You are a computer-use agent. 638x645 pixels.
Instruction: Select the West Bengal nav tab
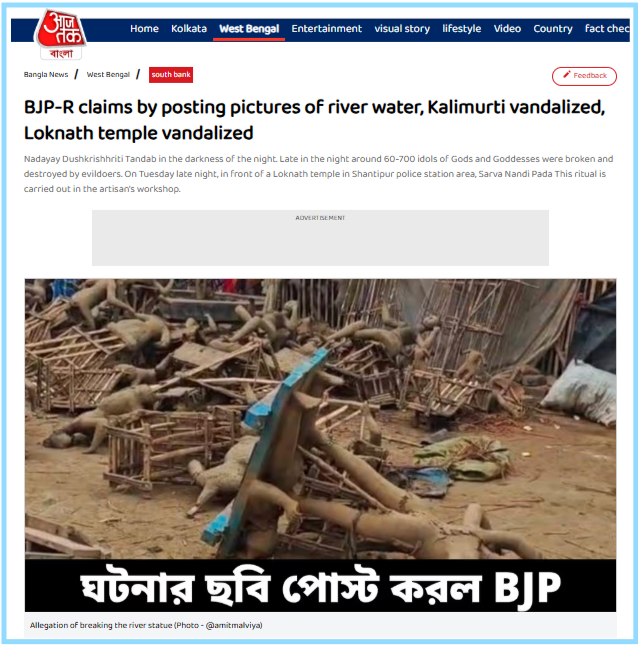coord(249,29)
